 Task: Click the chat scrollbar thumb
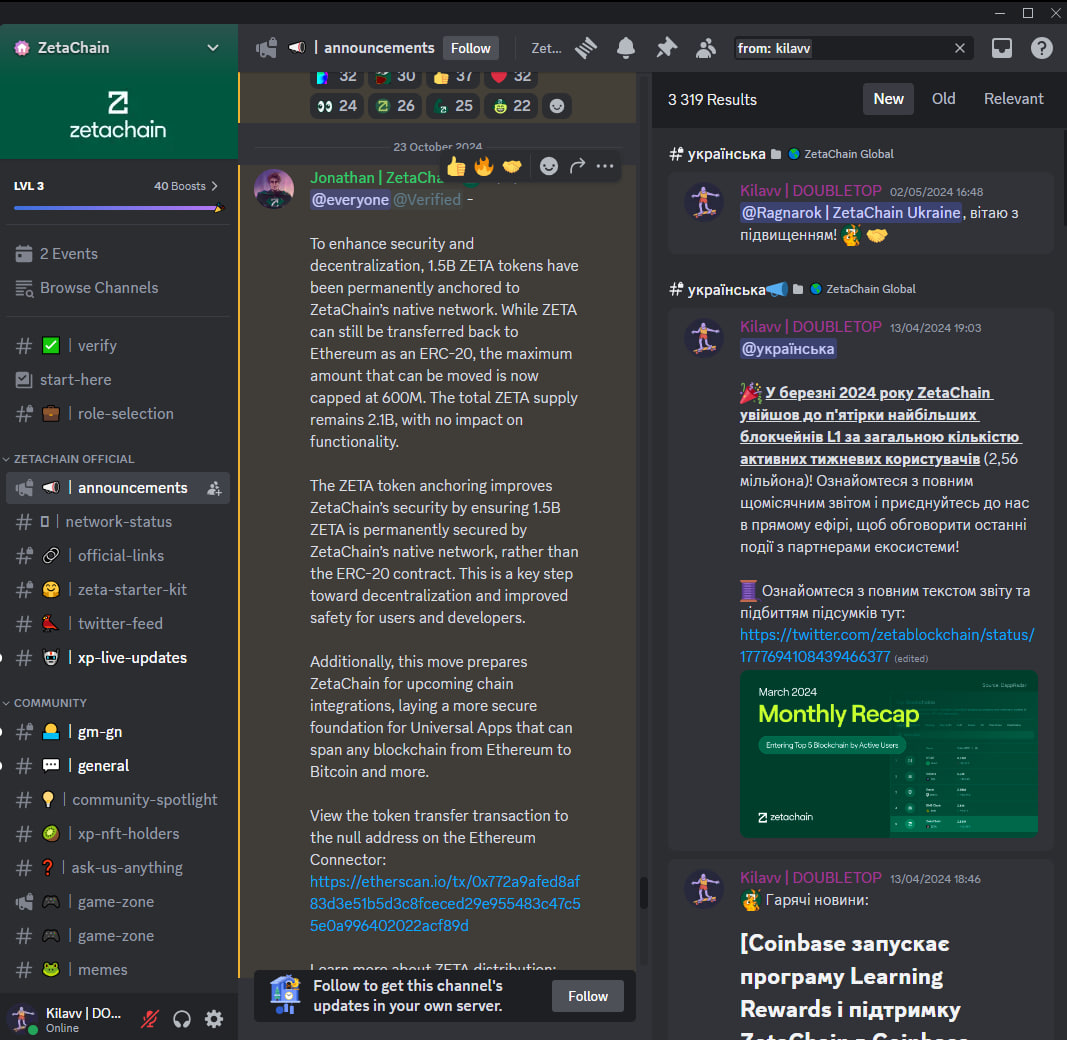click(x=644, y=892)
